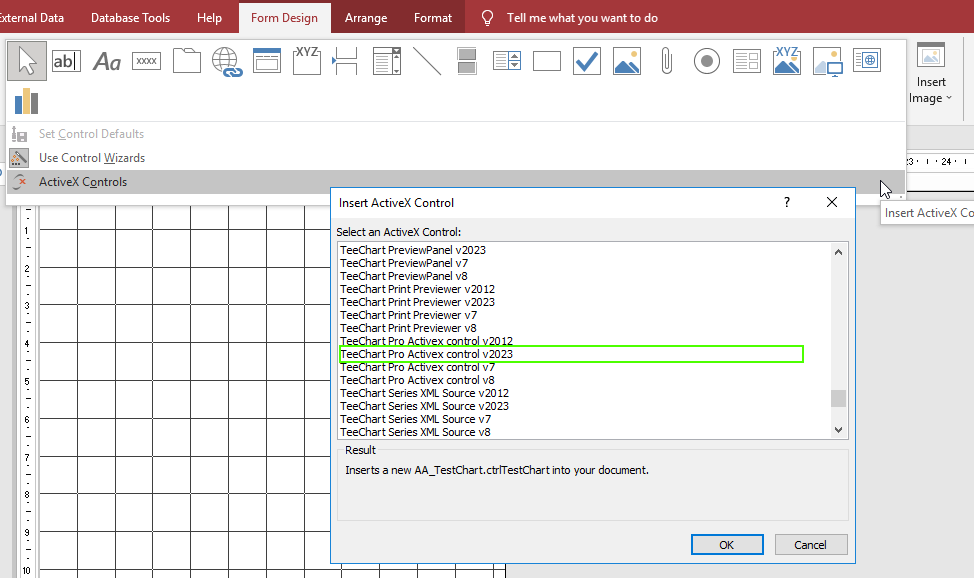
Task: Switch to the Form Design tab
Action: point(284,17)
